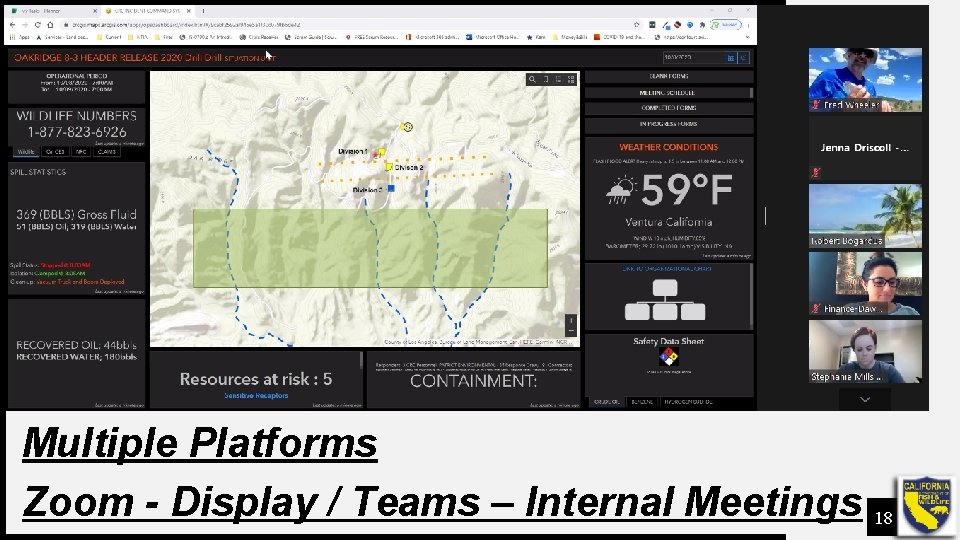
Task: Zoom out on the map with minus
Action: click(x=571, y=331)
